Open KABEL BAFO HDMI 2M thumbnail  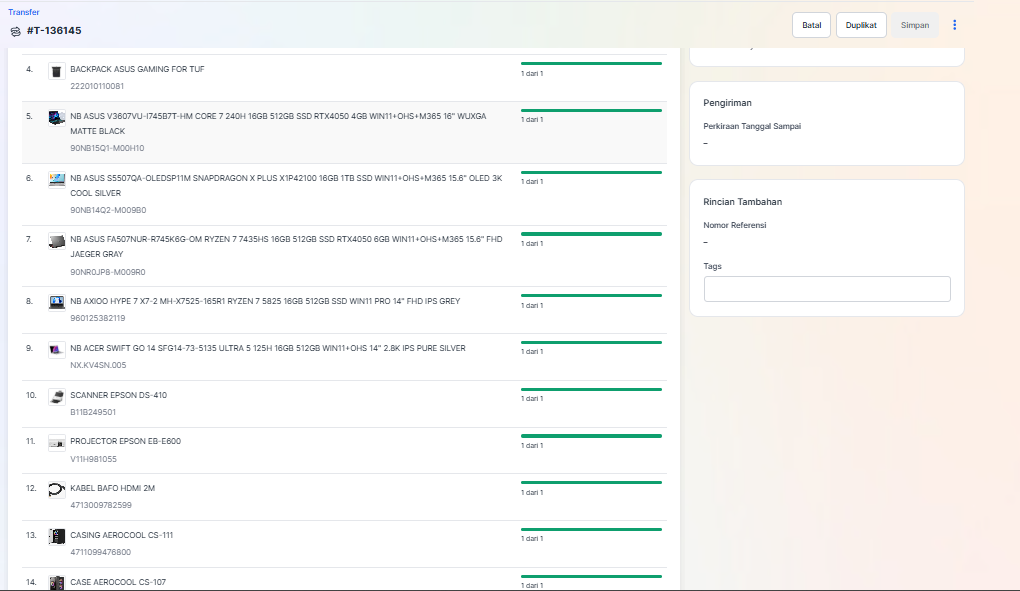pyautogui.click(x=57, y=490)
